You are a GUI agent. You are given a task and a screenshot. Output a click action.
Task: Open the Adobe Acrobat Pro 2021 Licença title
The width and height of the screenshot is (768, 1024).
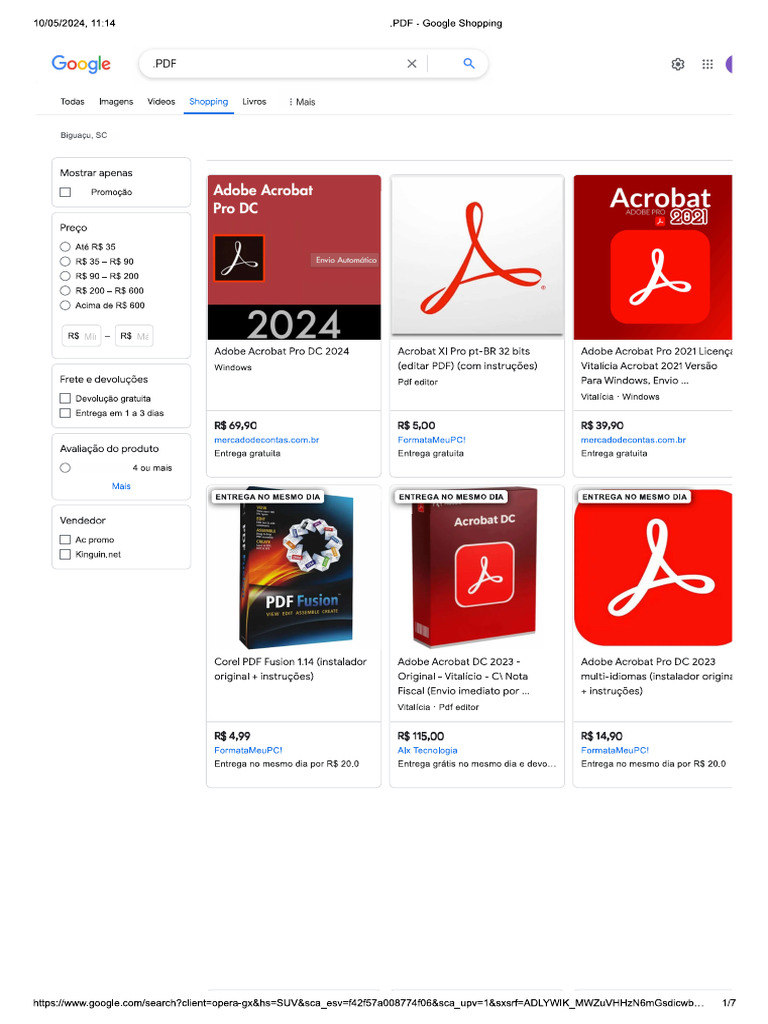click(656, 366)
